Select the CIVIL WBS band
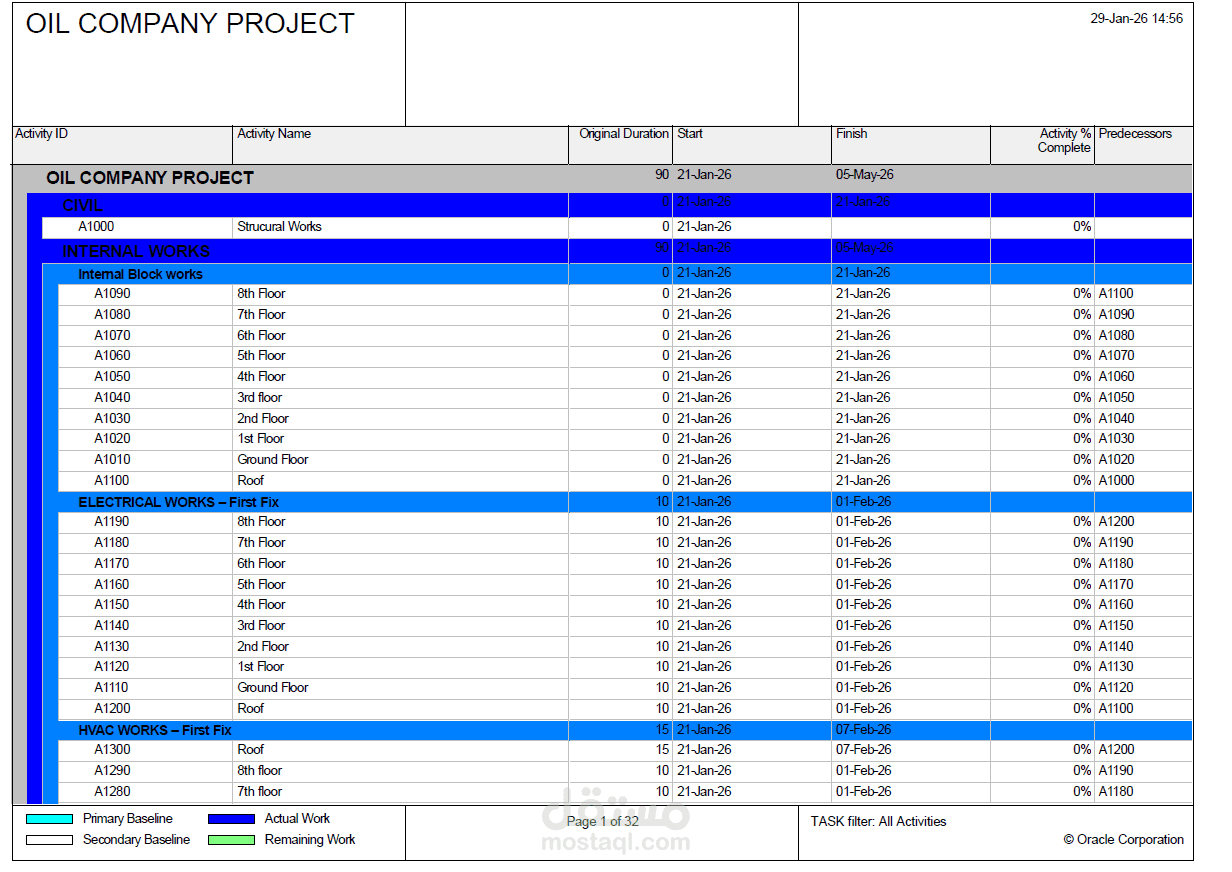This screenshot has width=1232, height=872. [610, 205]
